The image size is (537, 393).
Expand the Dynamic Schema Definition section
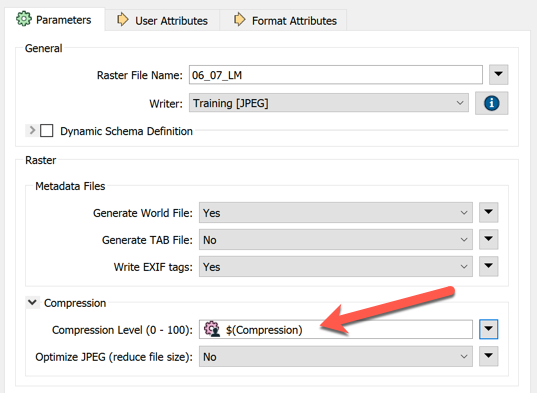tap(32, 130)
